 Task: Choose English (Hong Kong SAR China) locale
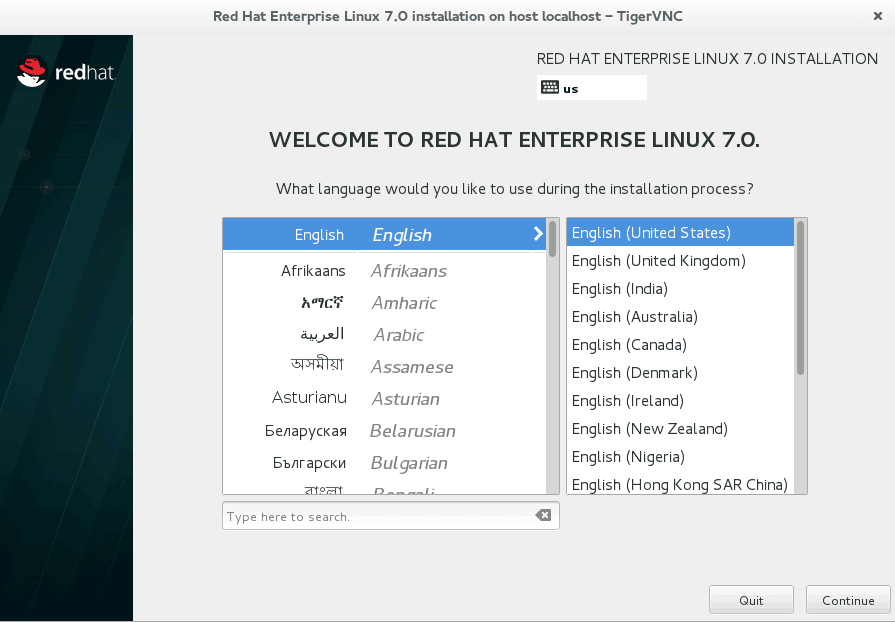click(x=680, y=484)
